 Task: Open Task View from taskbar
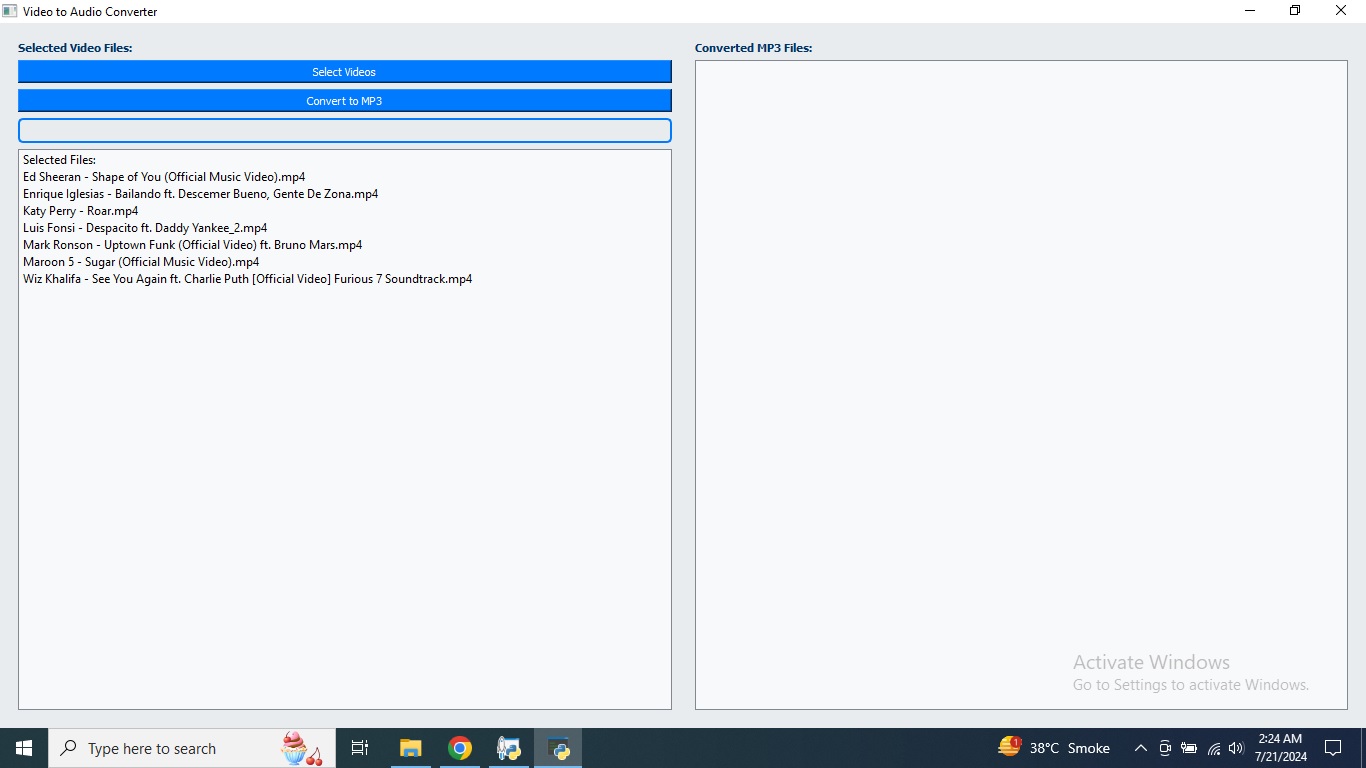360,748
